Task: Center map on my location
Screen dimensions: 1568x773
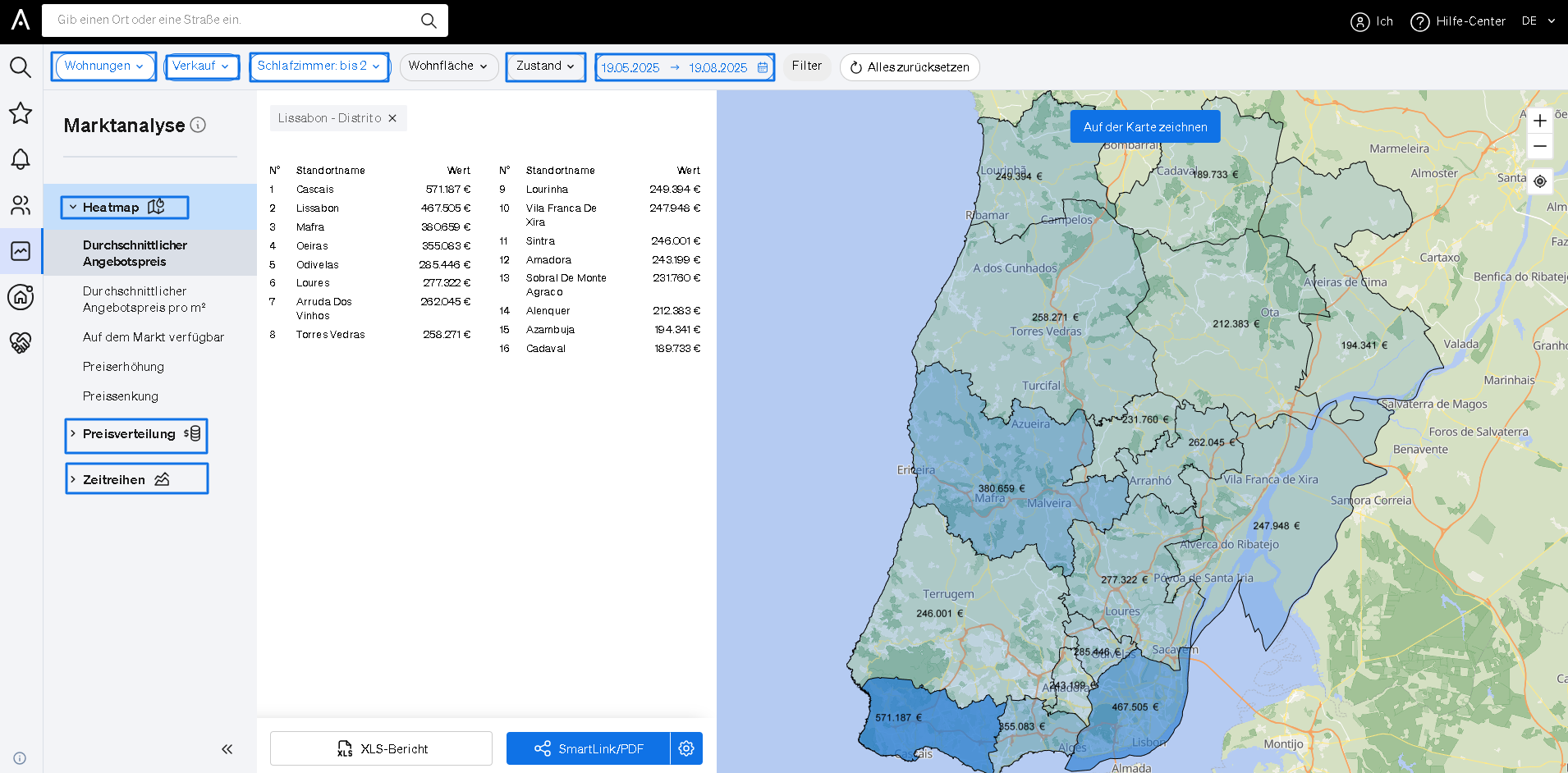Action: tap(1540, 181)
